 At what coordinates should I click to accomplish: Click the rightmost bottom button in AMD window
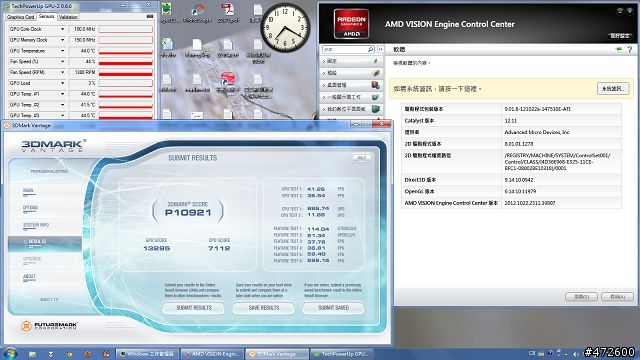pyautogui.click(x=617, y=297)
